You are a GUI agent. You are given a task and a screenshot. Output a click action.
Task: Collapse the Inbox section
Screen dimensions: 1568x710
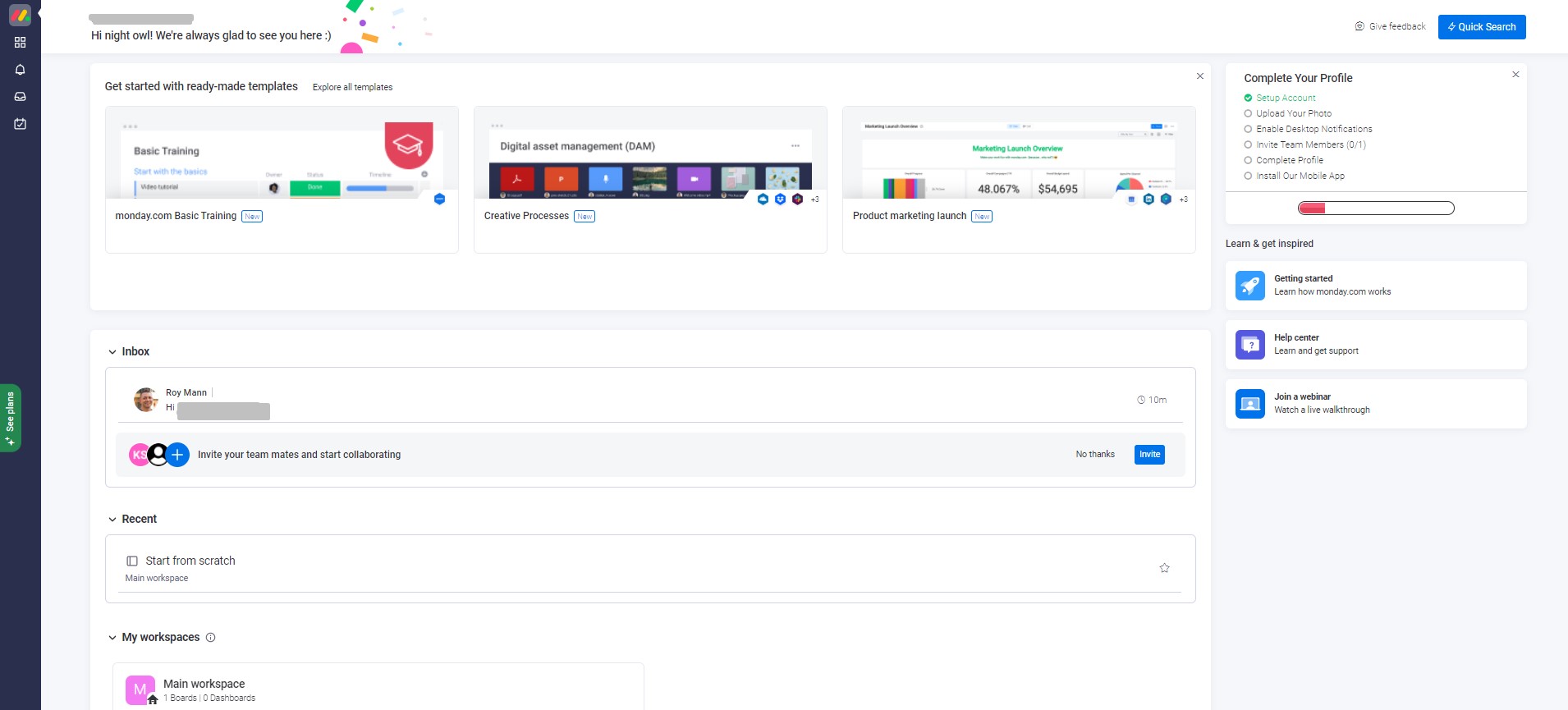(x=112, y=352)
